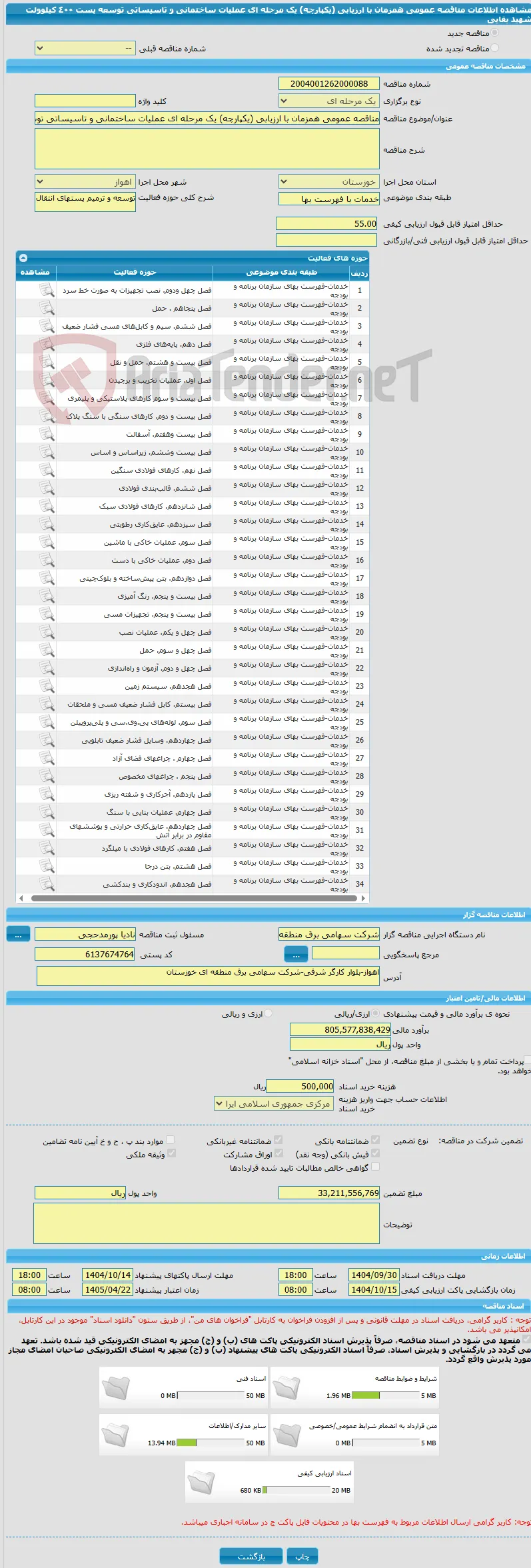Sort by طبقه بندی موضوعی column header
This screenshot has width=531, height=1568.
(281, 273)
